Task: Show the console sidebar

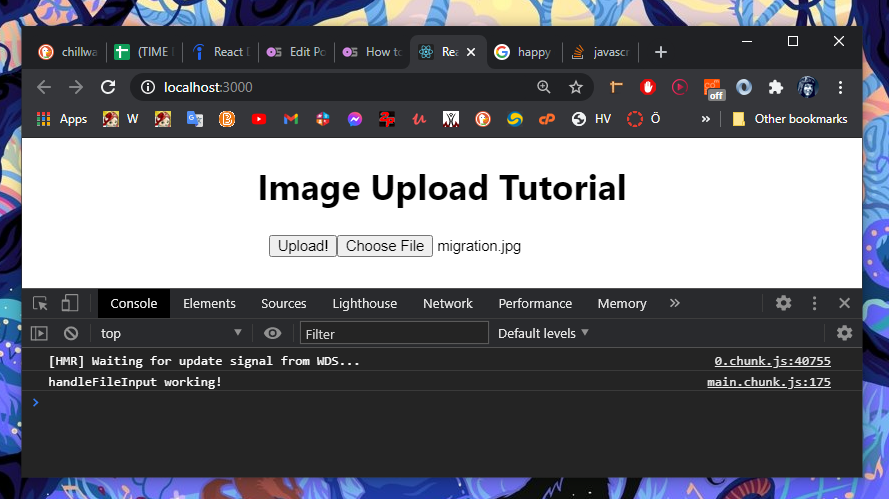Action: (x=39, y=333)
